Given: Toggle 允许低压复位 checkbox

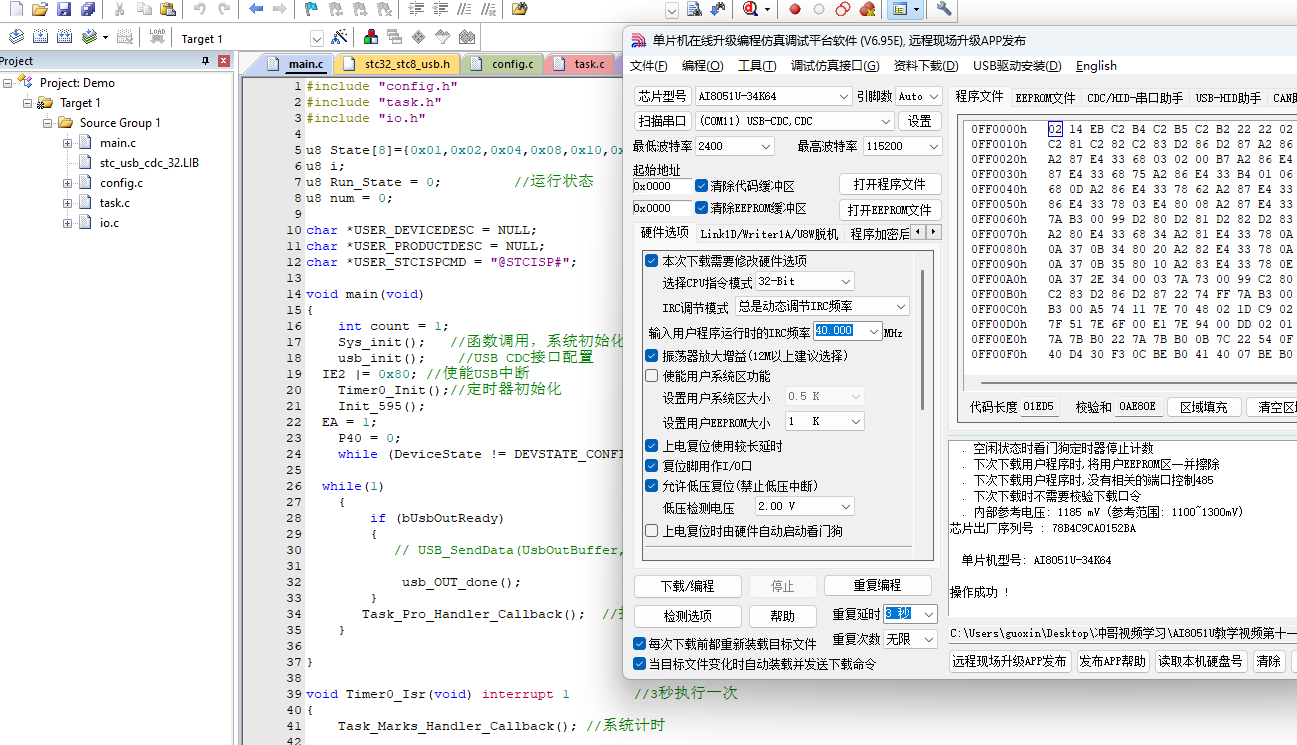Looking at the screenshot, I should pos(652,486).
